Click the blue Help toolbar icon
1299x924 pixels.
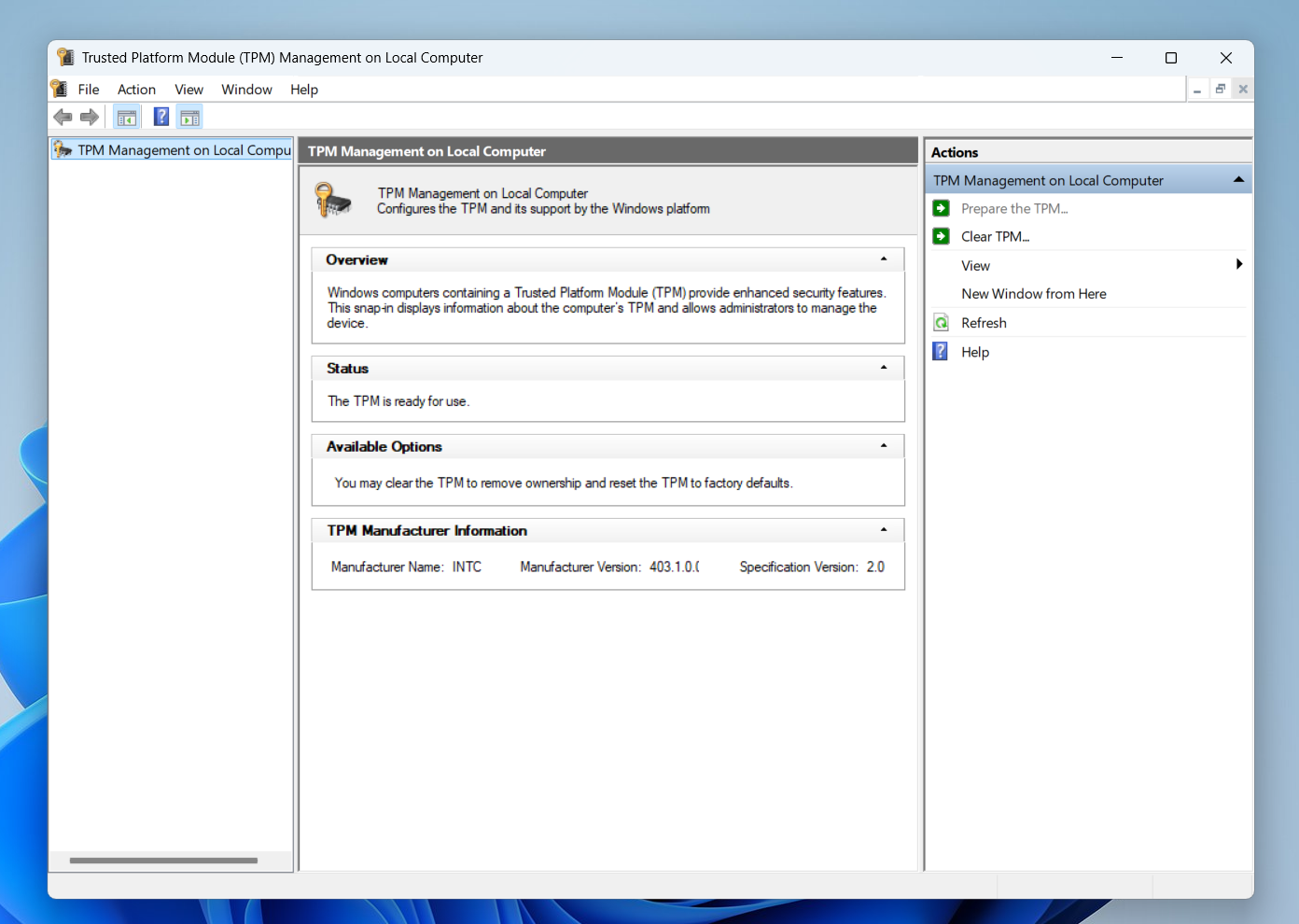click(161, 117)
